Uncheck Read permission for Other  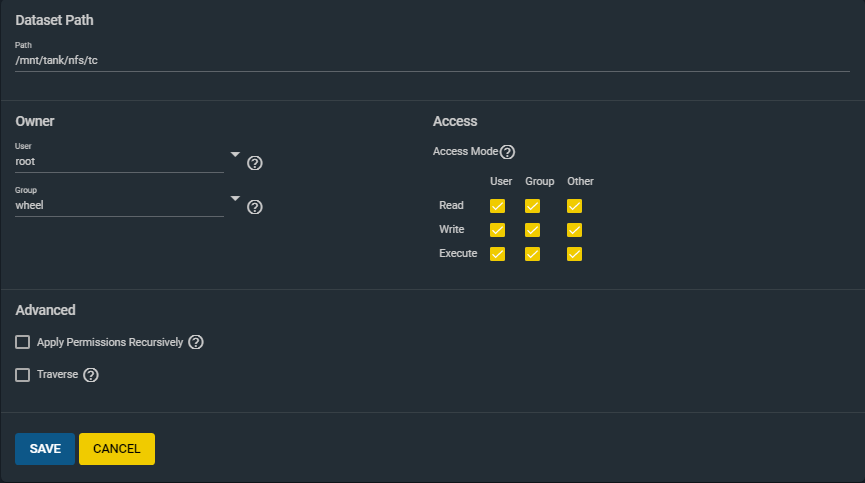(x=574, y=206)
